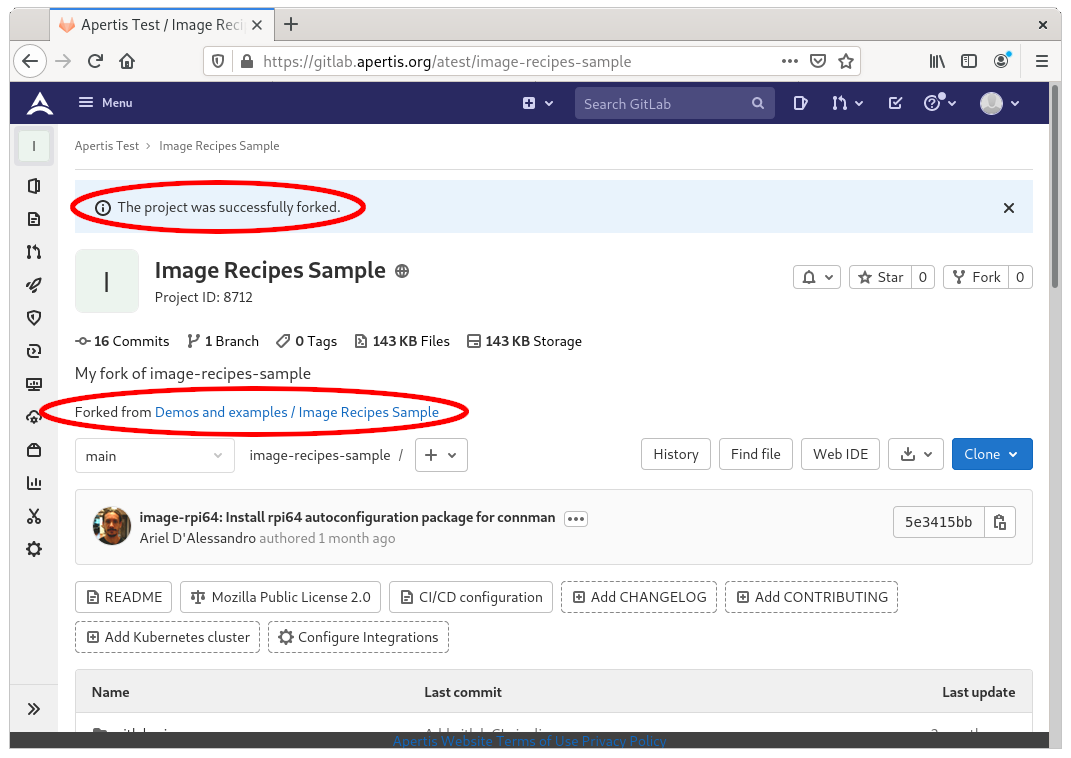Click Apertis Test breadcrumb link
This screenshot has height=758, width=1071.
click(107, 146)
